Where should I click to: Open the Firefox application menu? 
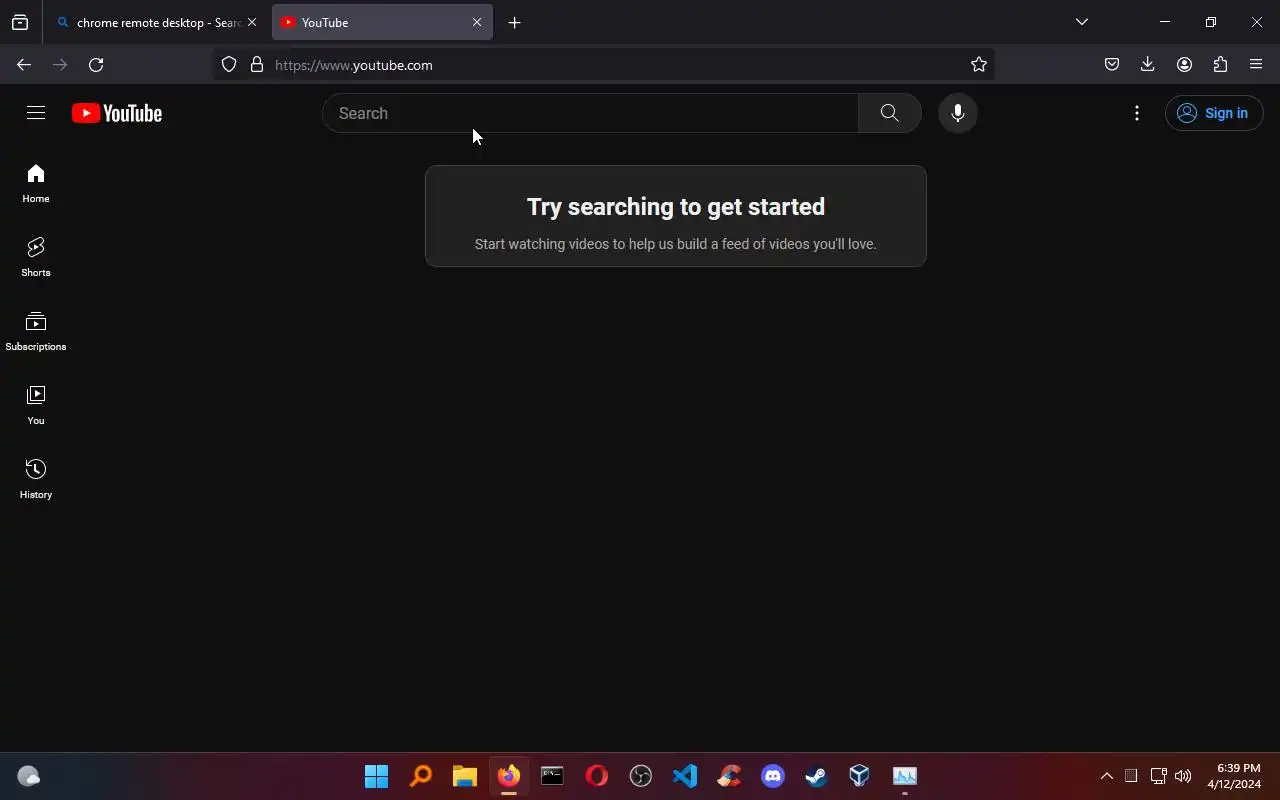pyautogui.click(x=1256, y=65)
